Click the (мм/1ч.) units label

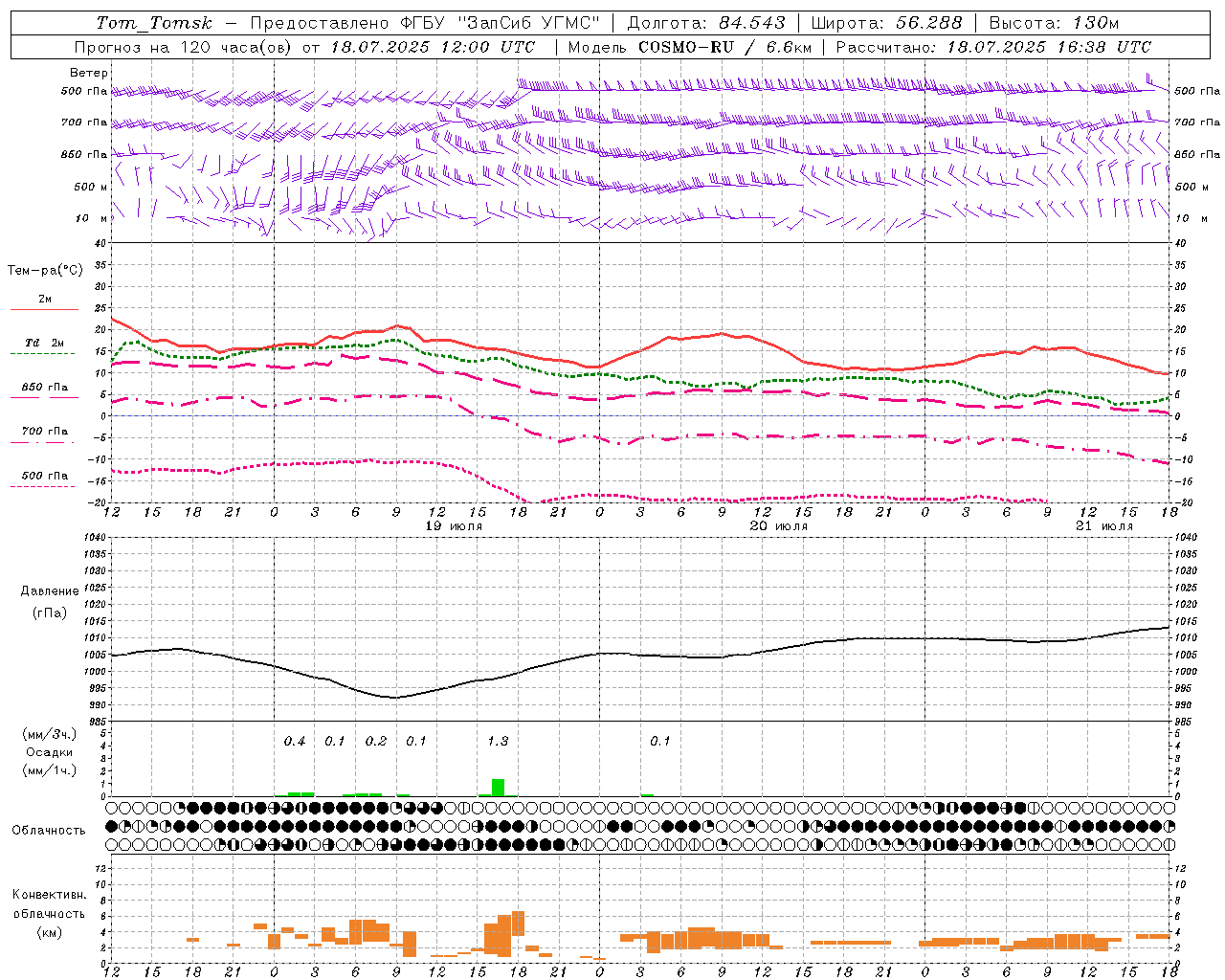[49, 770]
